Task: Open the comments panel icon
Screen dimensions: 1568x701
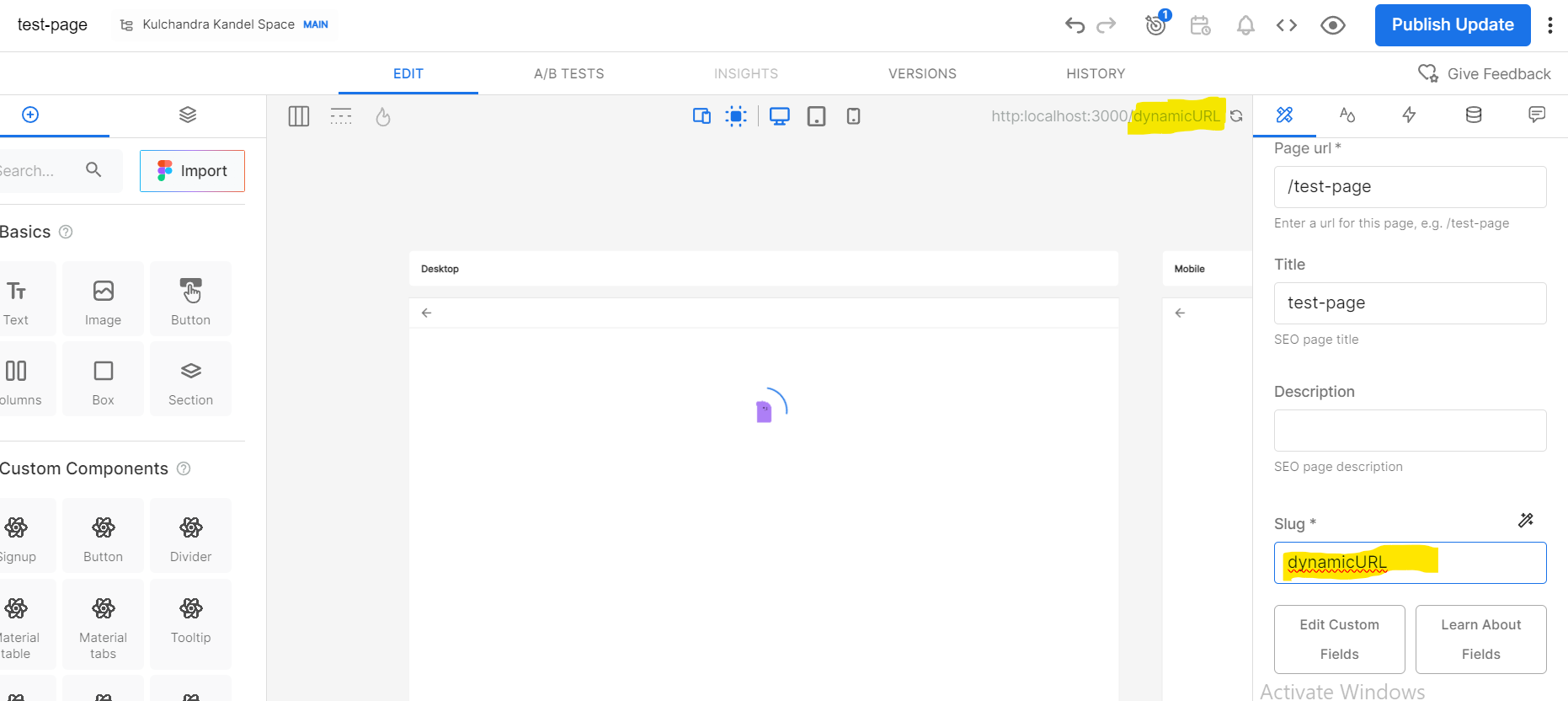Action: coord(1537,115)
